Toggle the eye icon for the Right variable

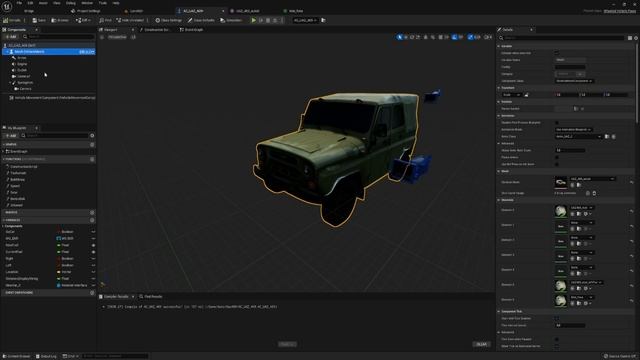[93, 259]
